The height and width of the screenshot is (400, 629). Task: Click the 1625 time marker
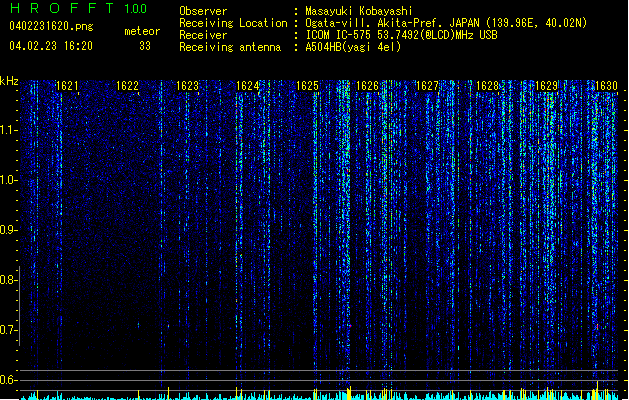click(307, 85)
